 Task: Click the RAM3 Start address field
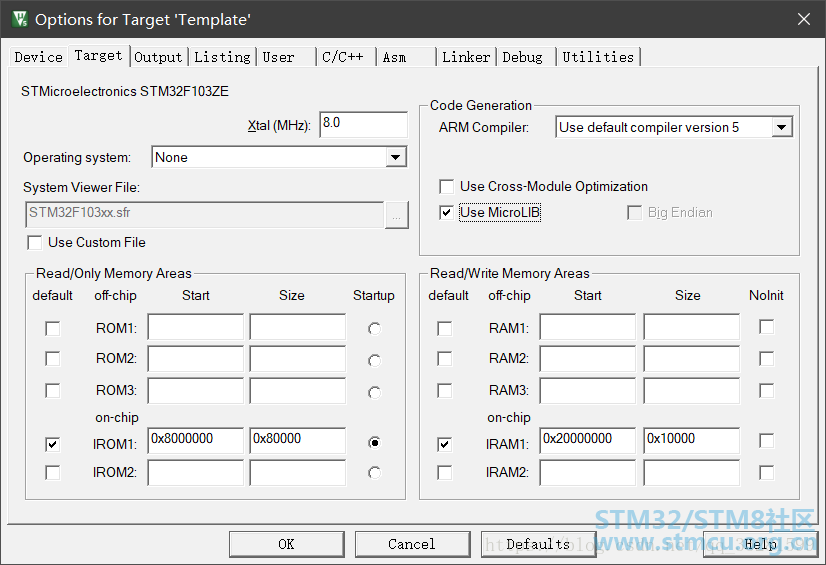(587, 391)
